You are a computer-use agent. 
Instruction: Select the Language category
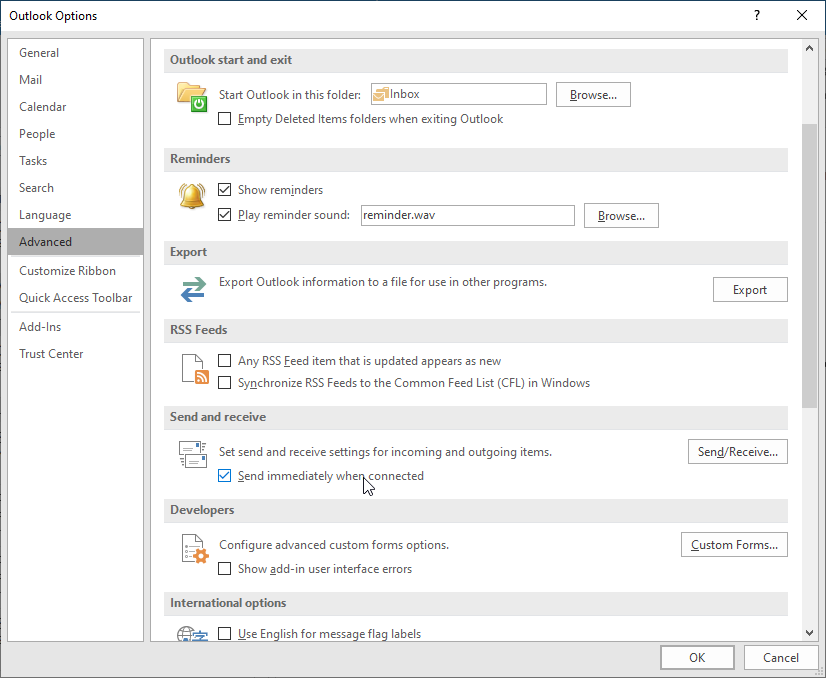tap(75, 215)
